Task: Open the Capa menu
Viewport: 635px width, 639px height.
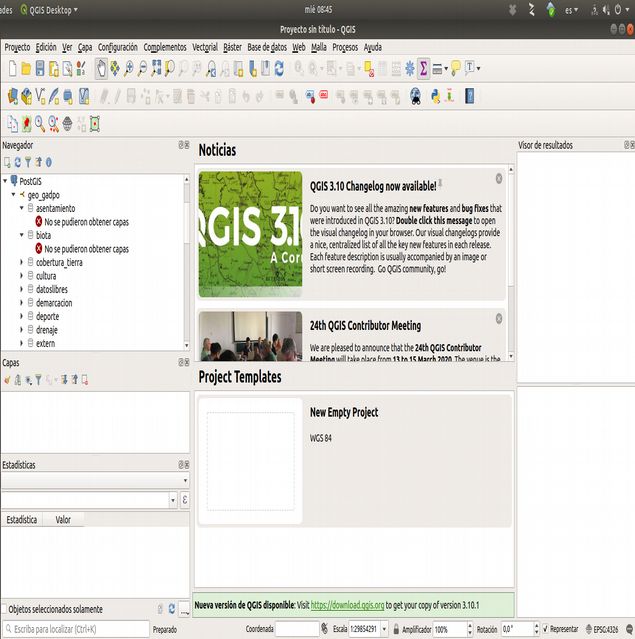Action: 85,47
